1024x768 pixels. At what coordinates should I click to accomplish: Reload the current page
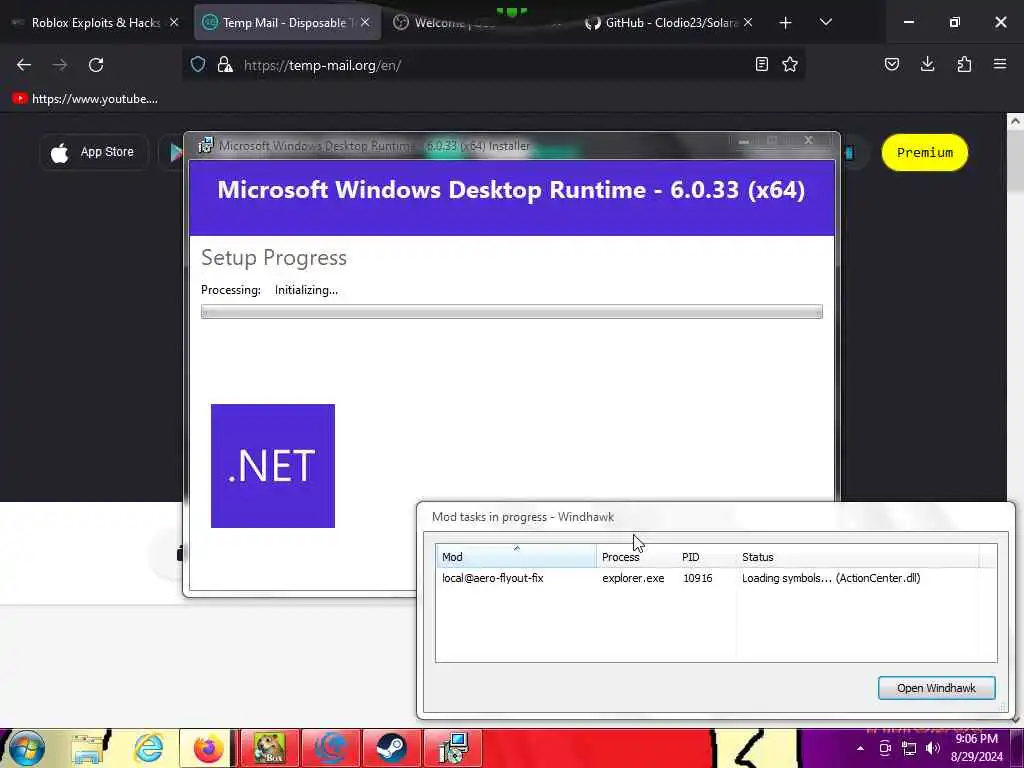click(96, 65)
